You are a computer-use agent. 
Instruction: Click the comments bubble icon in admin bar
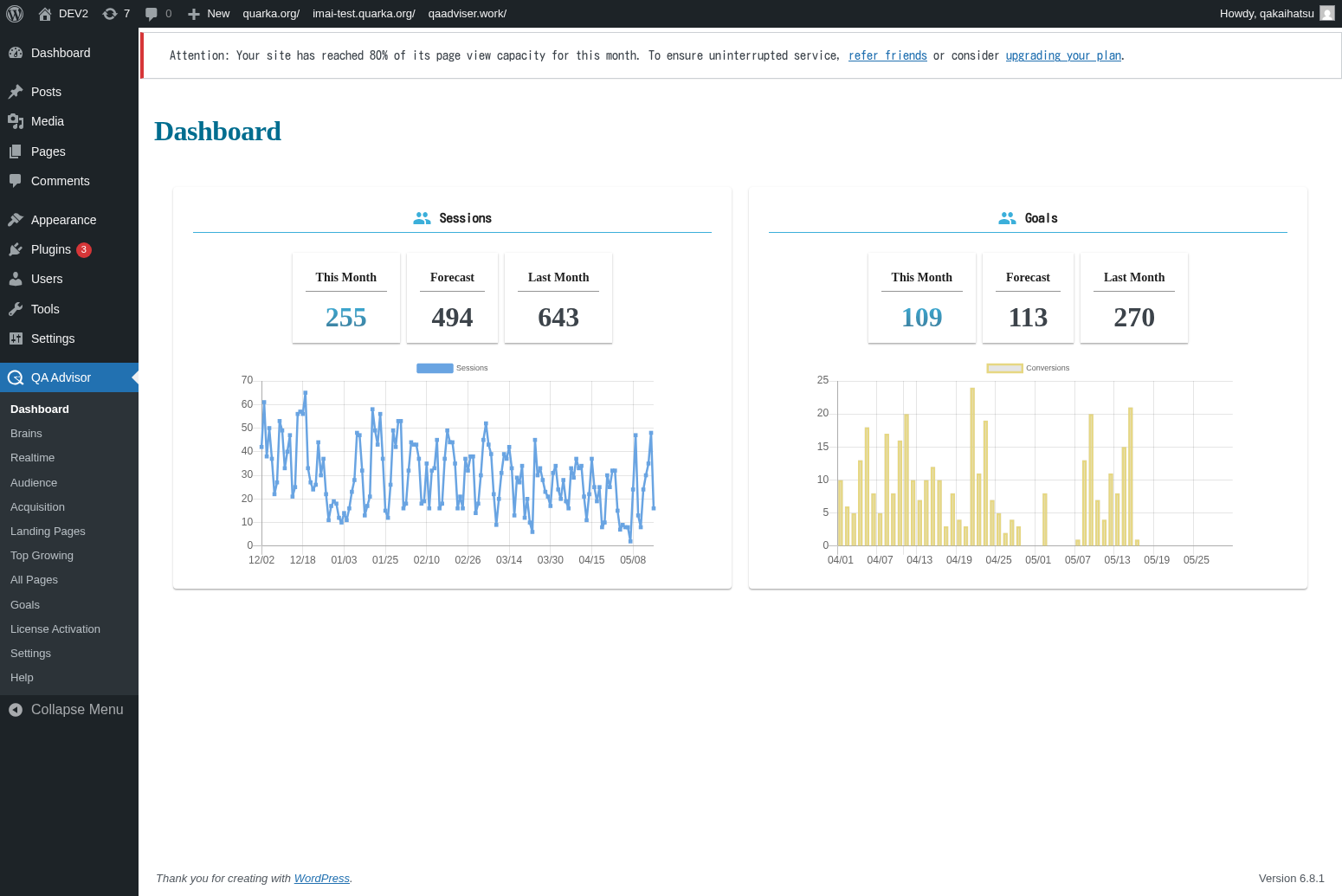[152, 14]
